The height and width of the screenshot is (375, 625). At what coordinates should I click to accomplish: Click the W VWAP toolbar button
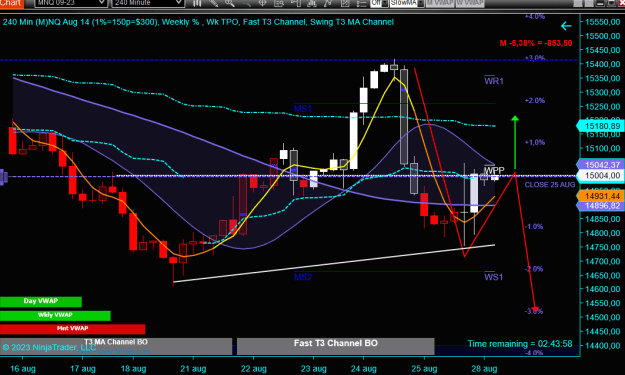470,3
